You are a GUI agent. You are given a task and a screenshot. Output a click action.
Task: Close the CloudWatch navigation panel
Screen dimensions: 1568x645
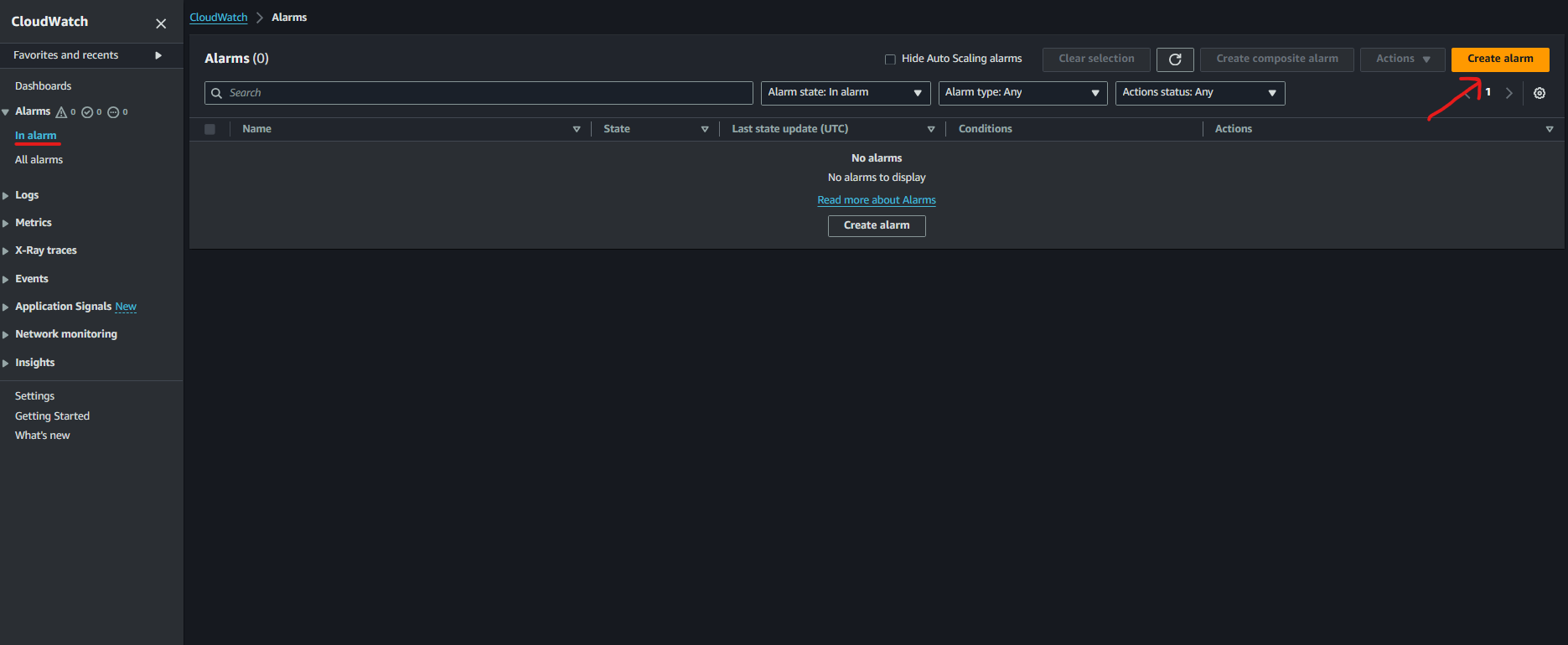tap(161, 23)
